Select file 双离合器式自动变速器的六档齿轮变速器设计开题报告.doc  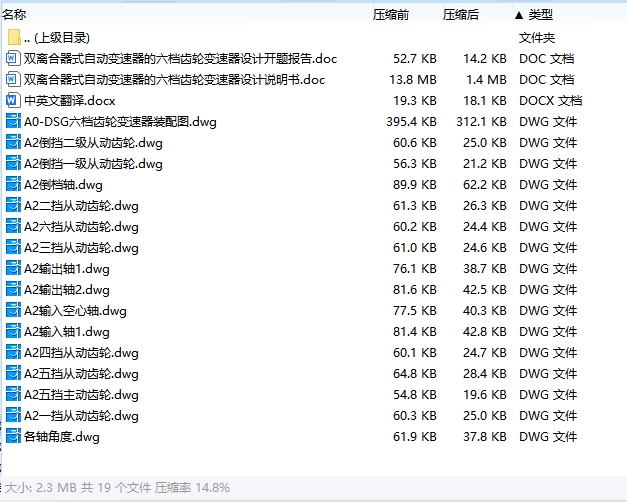tap(180, 58)
